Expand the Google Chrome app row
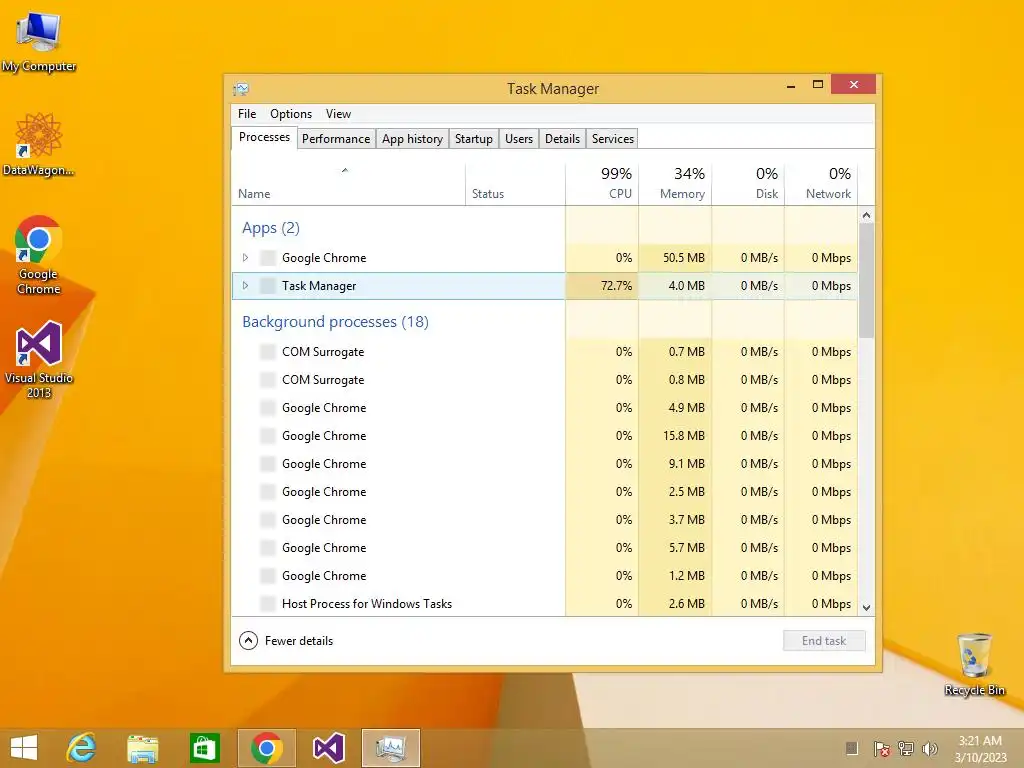Image resolution: width=1024 pixels, height=768 pixels. [246, 258]
